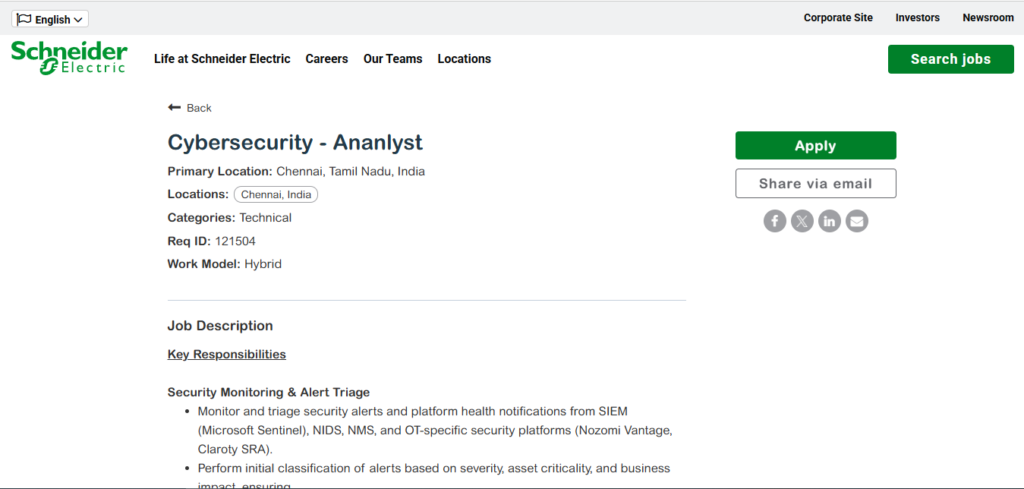Viewport: 1024px width, 489px height.
Task: Click the Req ID 121504 text
Action: 212,242
